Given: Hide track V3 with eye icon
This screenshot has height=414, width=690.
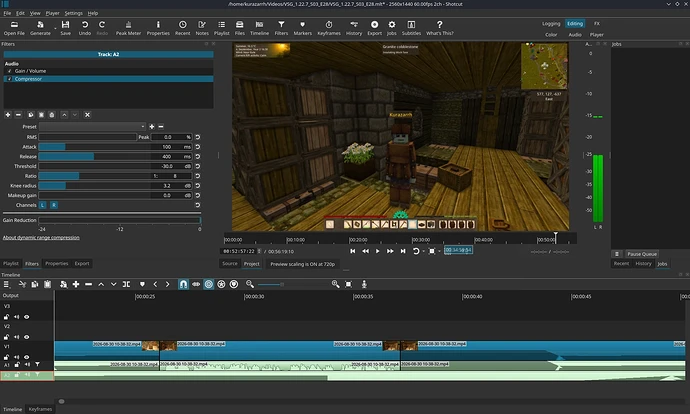Looking at the screenshot, I should tap(27, 317).
